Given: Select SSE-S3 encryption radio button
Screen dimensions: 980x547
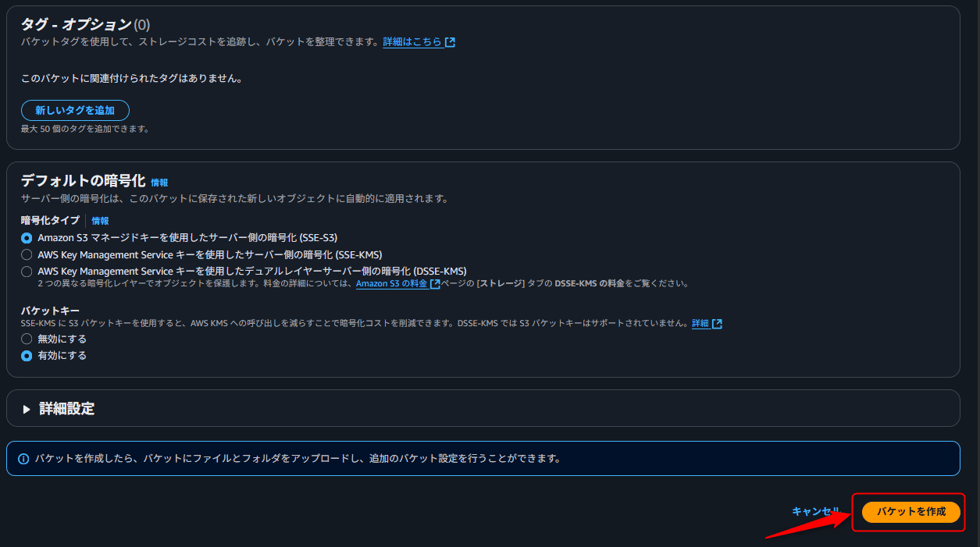Looking at the screenshot, I should click(x=26, y=238).
